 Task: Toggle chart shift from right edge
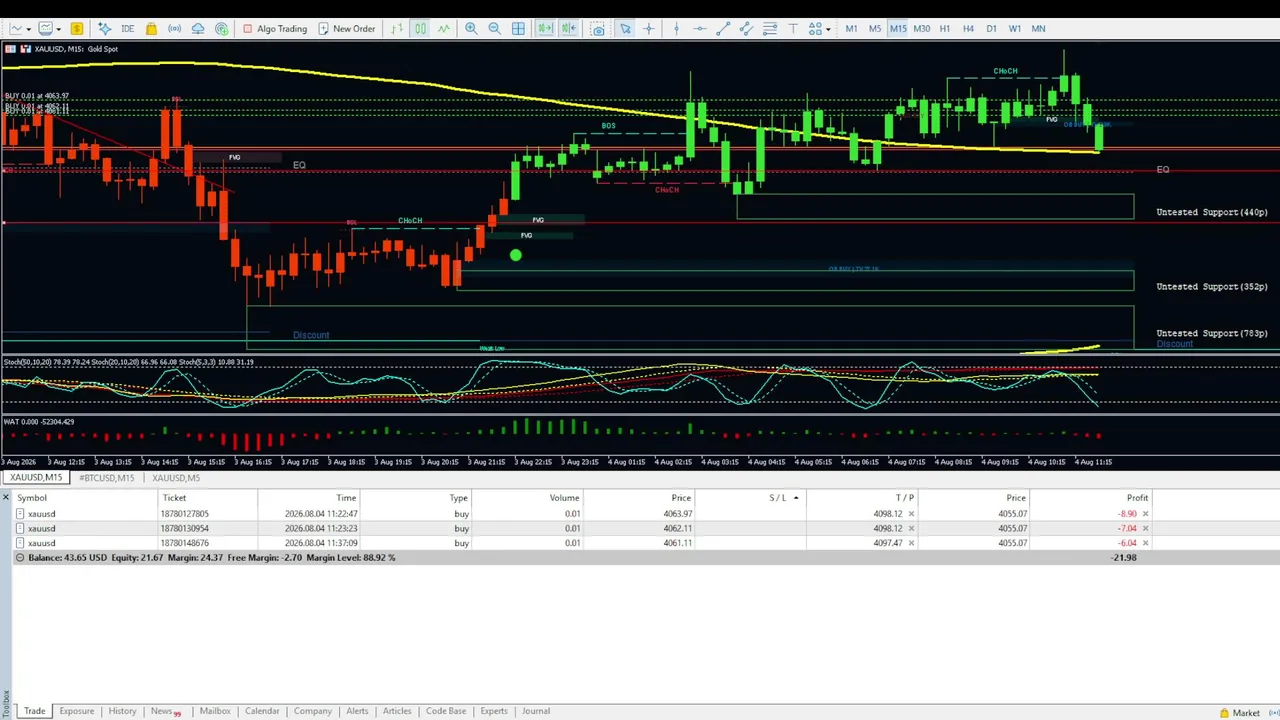pos(568,28)
